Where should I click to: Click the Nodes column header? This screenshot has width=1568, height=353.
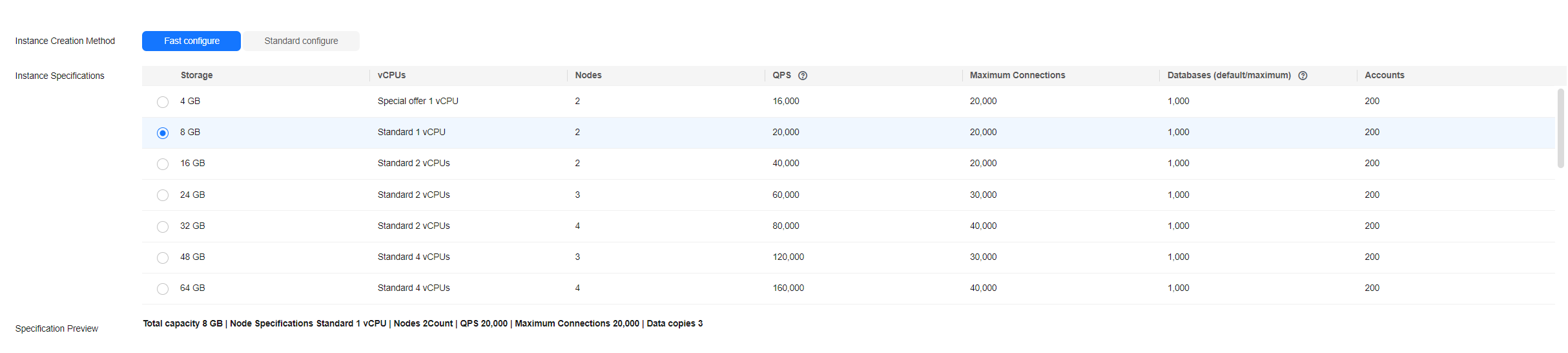click(x=588, y=76)
